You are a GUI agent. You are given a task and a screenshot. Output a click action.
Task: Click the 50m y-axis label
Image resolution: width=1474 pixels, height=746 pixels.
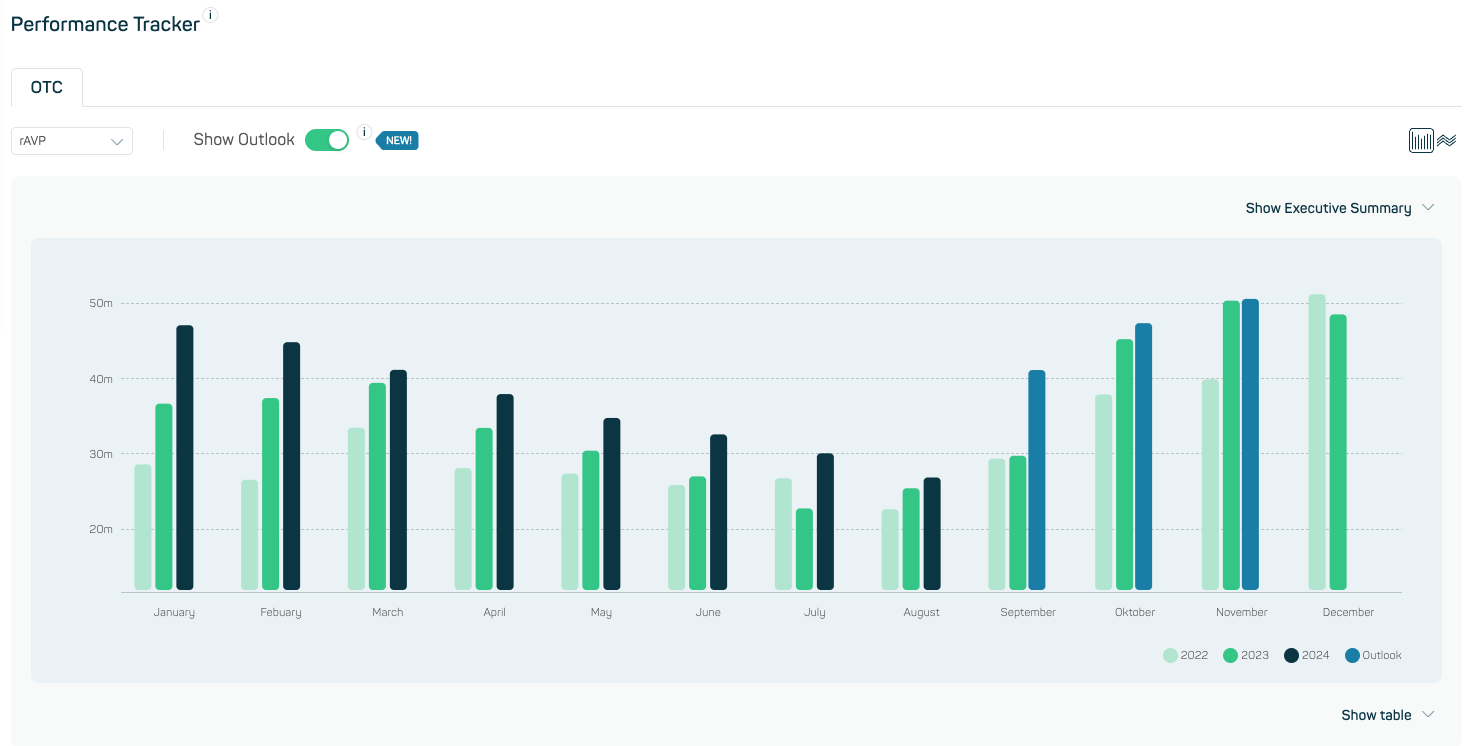(101, 303)
